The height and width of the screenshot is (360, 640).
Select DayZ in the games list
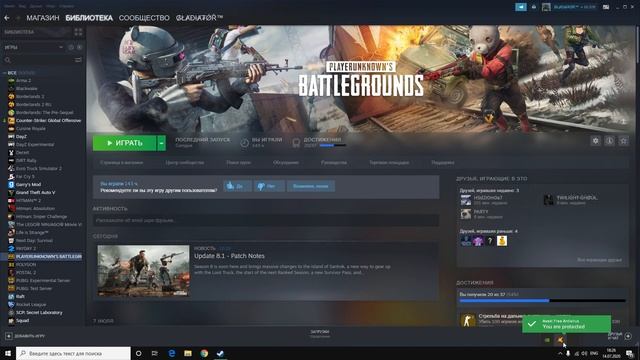point(21,137)
